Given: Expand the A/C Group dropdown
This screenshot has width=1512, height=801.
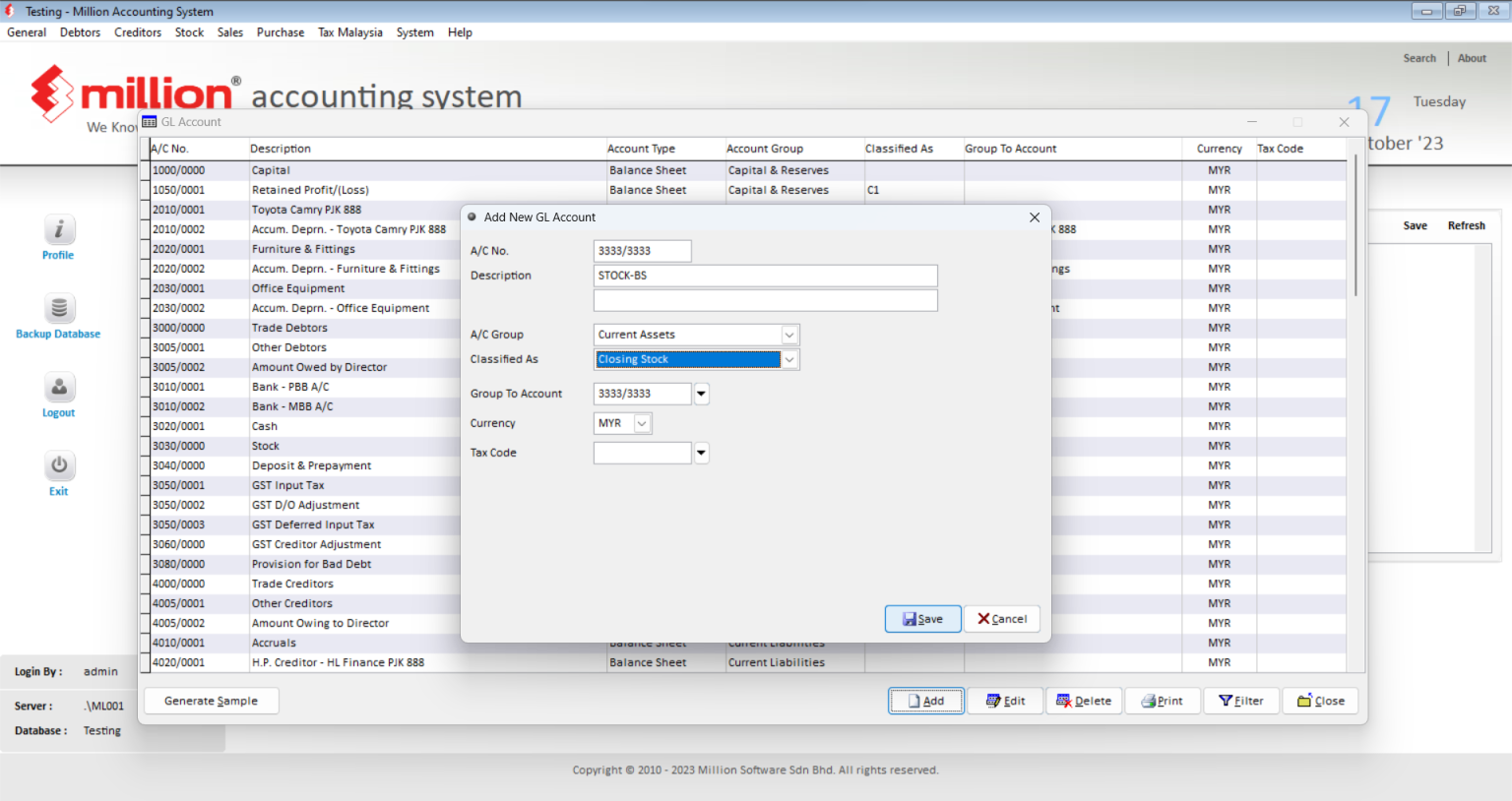Looking at the screenshot, I should [789, 335].
